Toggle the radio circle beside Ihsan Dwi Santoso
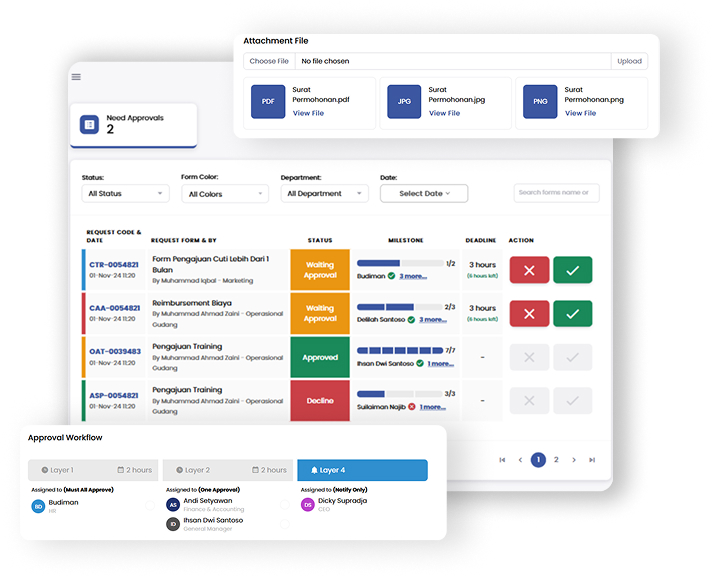713x579 pixels. click(x=285, y=524)
